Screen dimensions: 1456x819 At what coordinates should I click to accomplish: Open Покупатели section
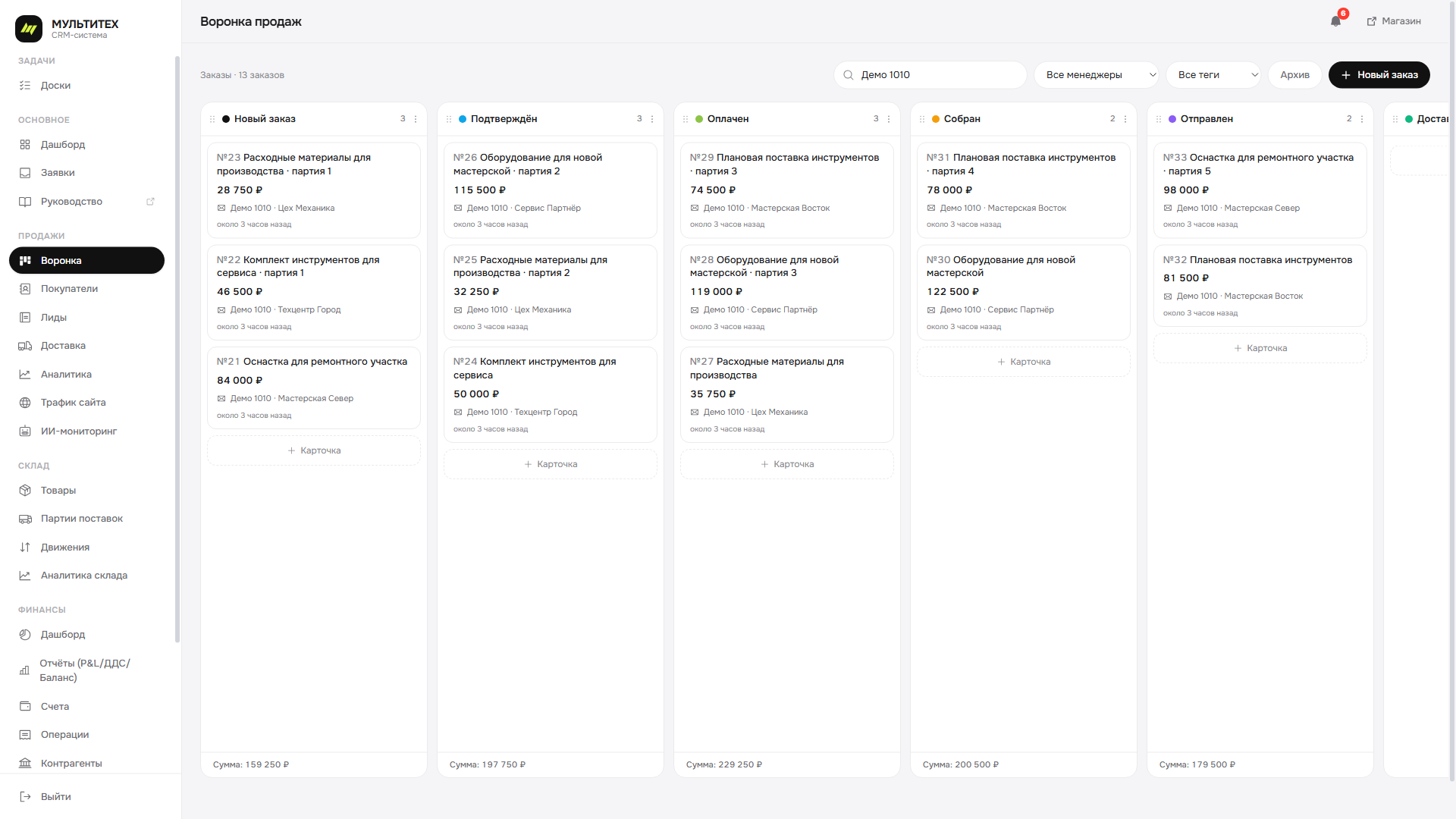86,289
